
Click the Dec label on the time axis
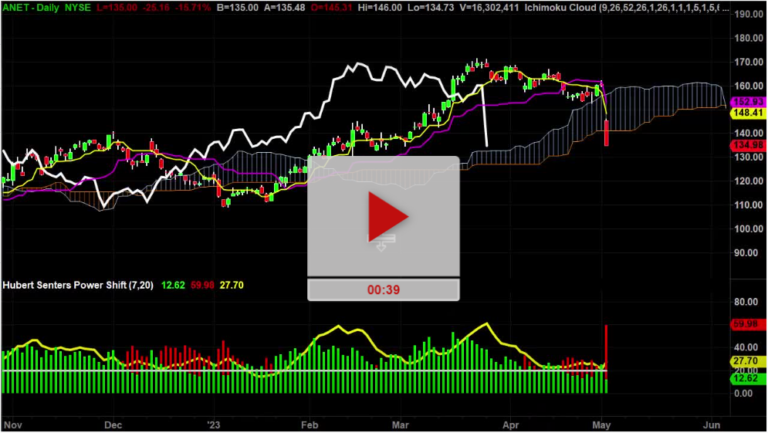coord(112,423)
